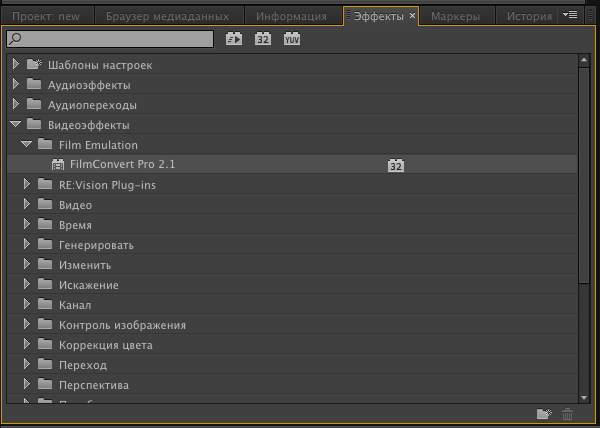Toggle the YUV Effects filter icon
The image size is (600, 428).
[292, 39]
